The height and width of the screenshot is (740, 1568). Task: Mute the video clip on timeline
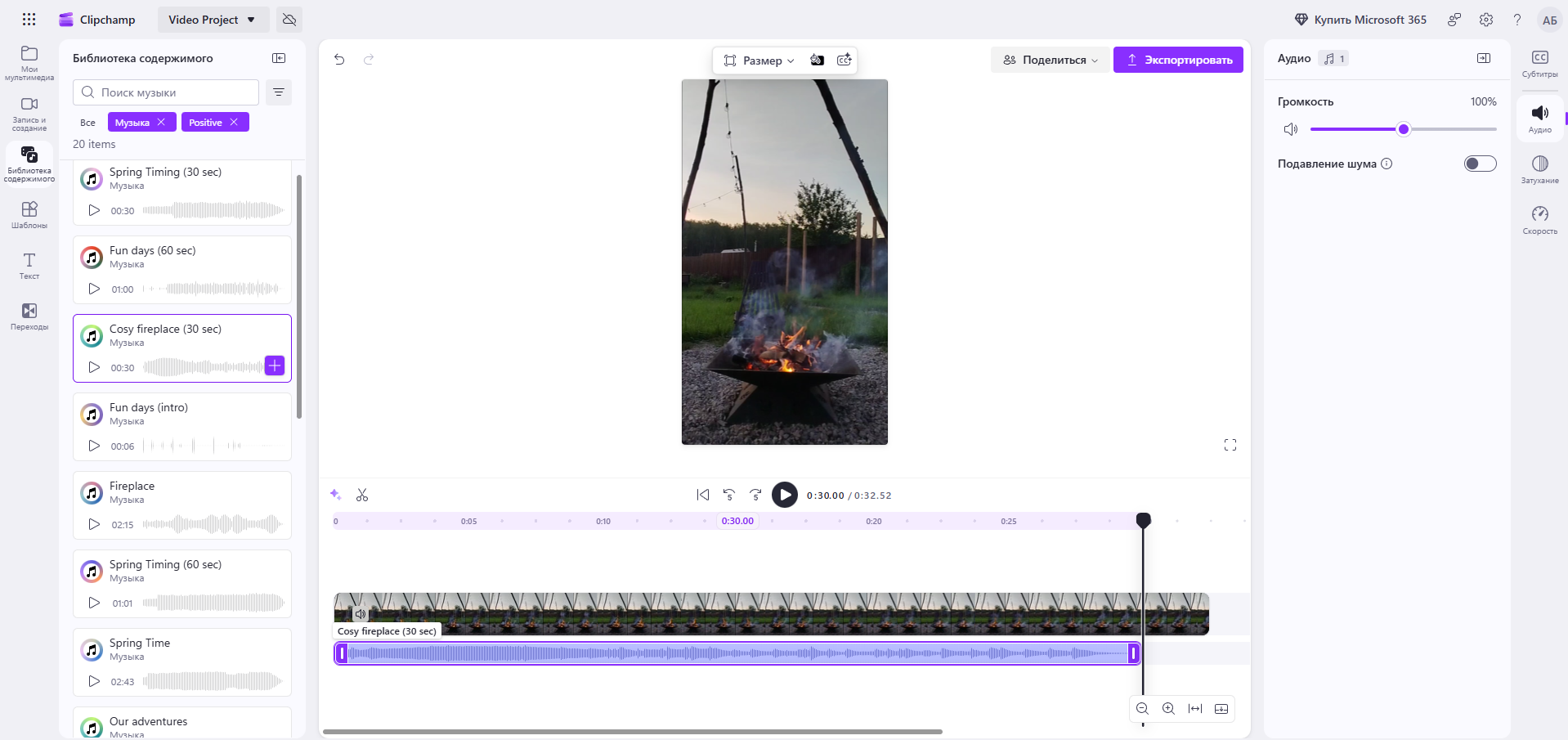(x=361, y=613)
